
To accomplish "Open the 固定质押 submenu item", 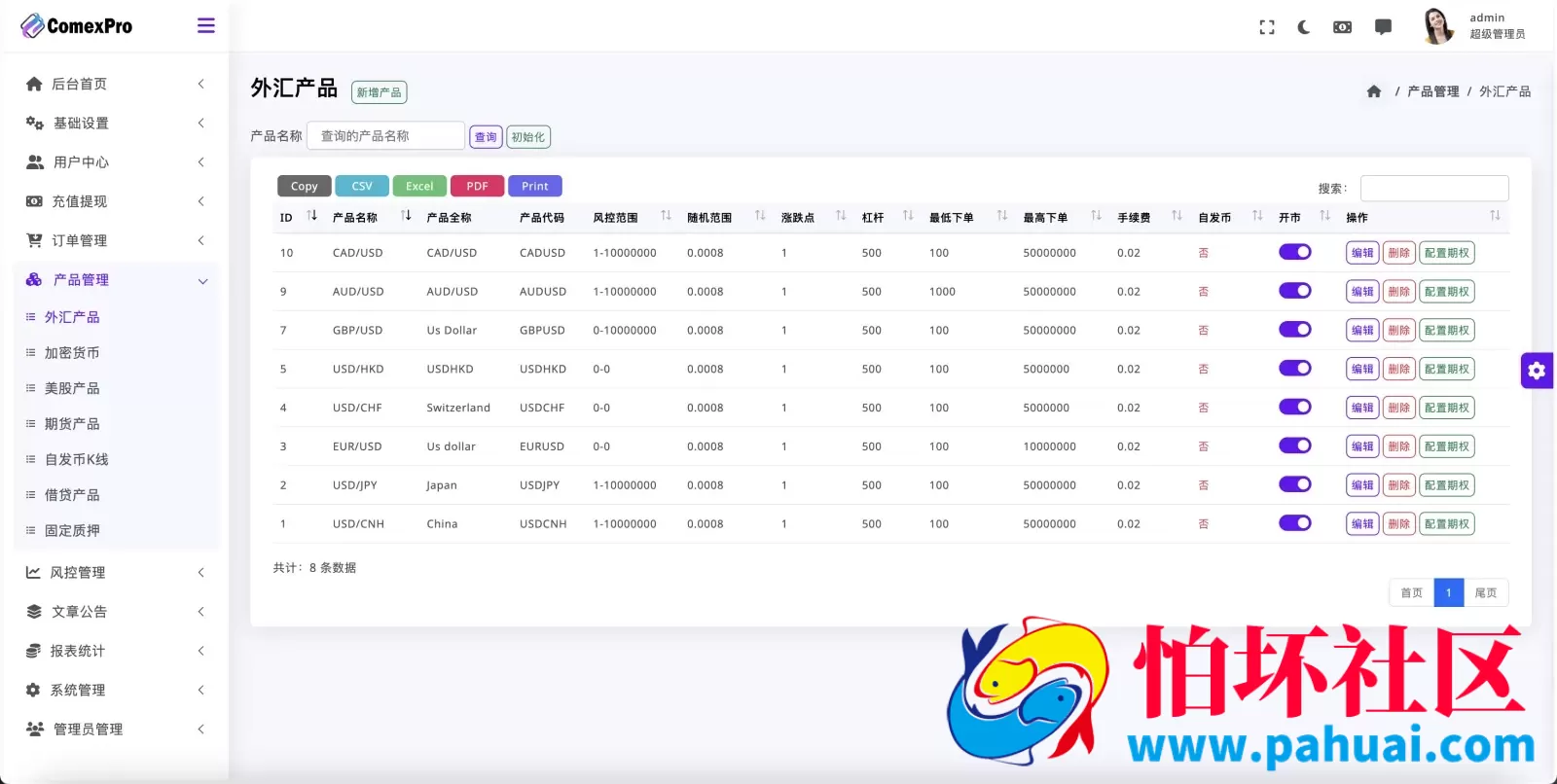I will click(x=72, y=530).
